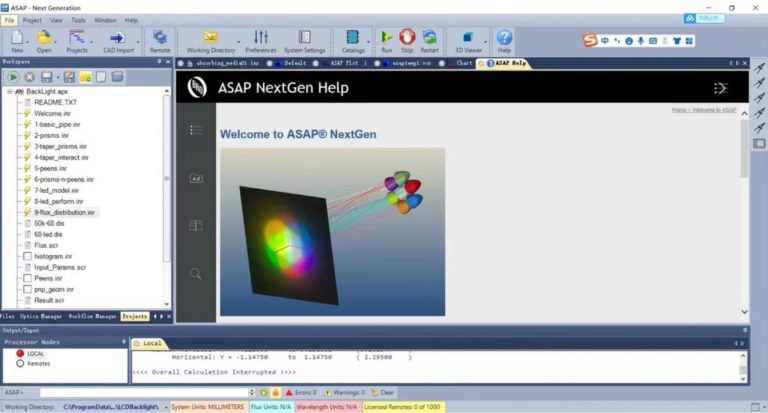
Task: Open the Working Directory dropdown arrow
Action: [239, 42]
